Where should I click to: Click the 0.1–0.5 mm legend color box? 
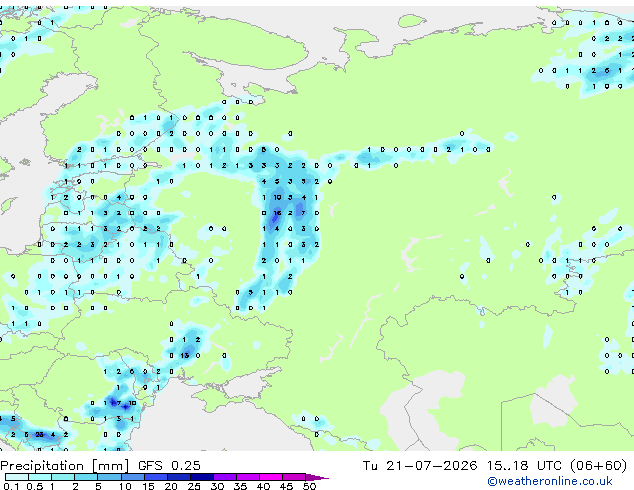(17, 477)
